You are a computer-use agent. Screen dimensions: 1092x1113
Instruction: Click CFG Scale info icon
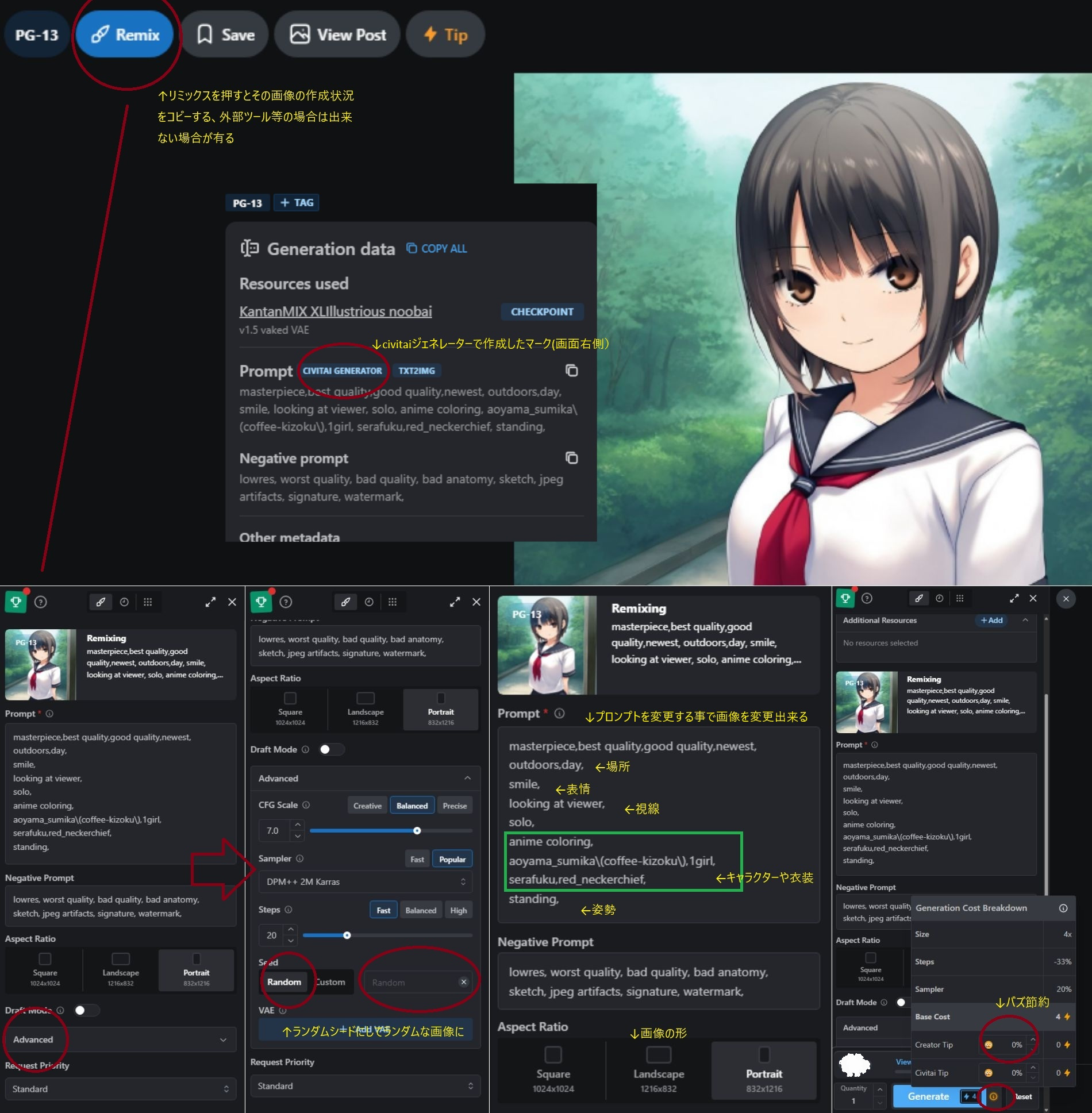pos(306,805)
